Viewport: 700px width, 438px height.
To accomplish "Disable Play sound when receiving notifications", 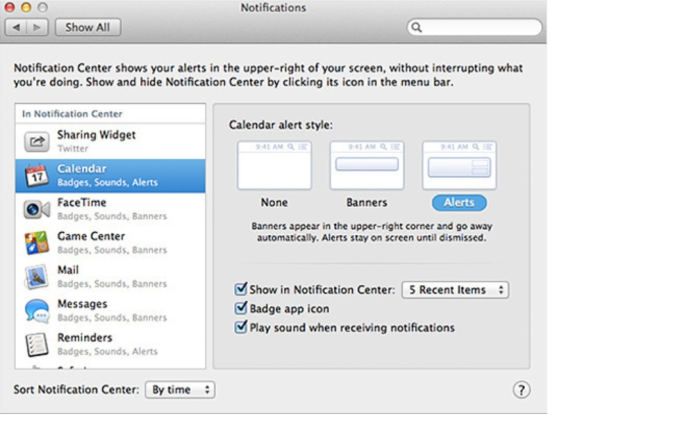I will [x=241, y=327].
